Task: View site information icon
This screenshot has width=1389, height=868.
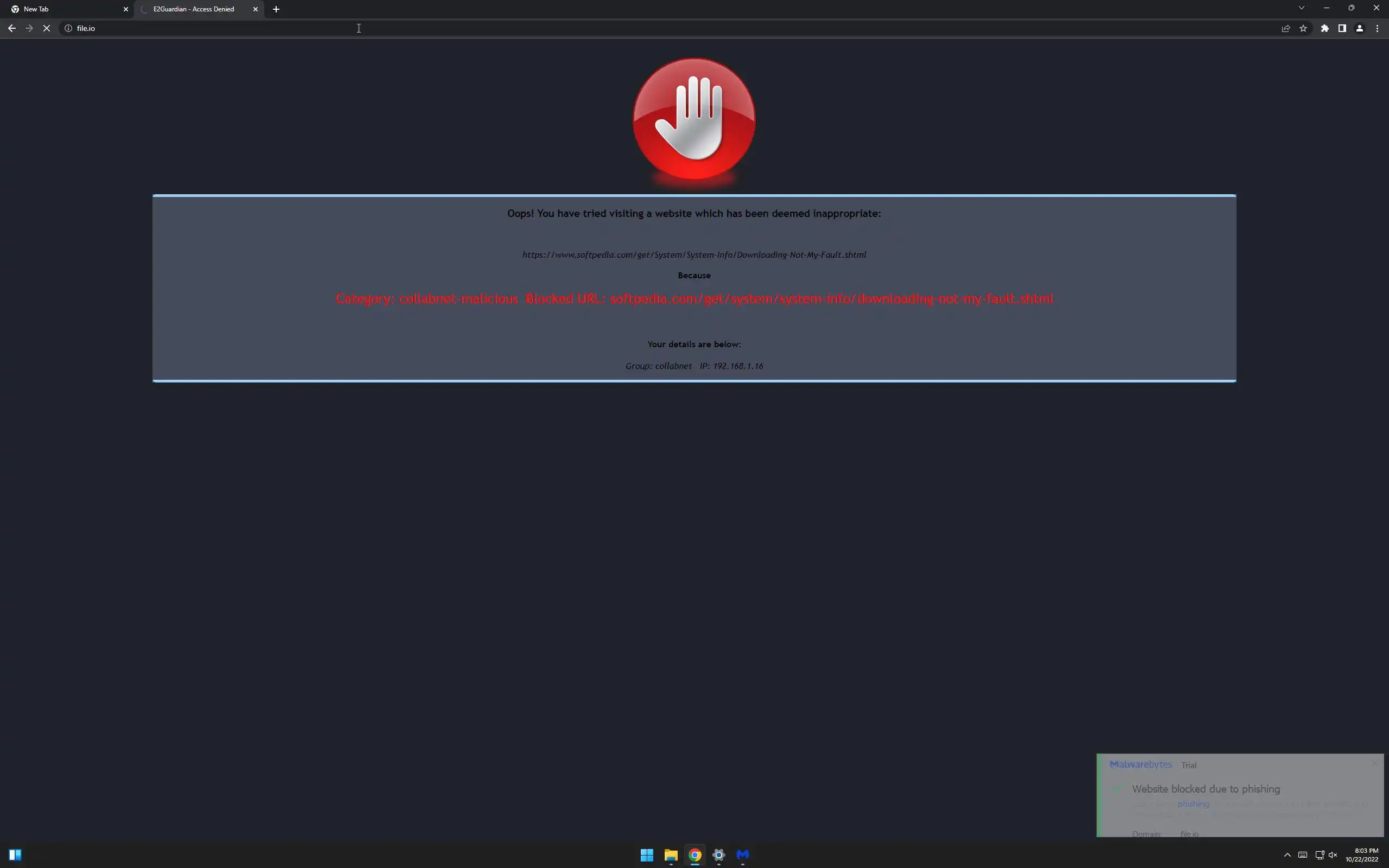Action: pos(68,28)
